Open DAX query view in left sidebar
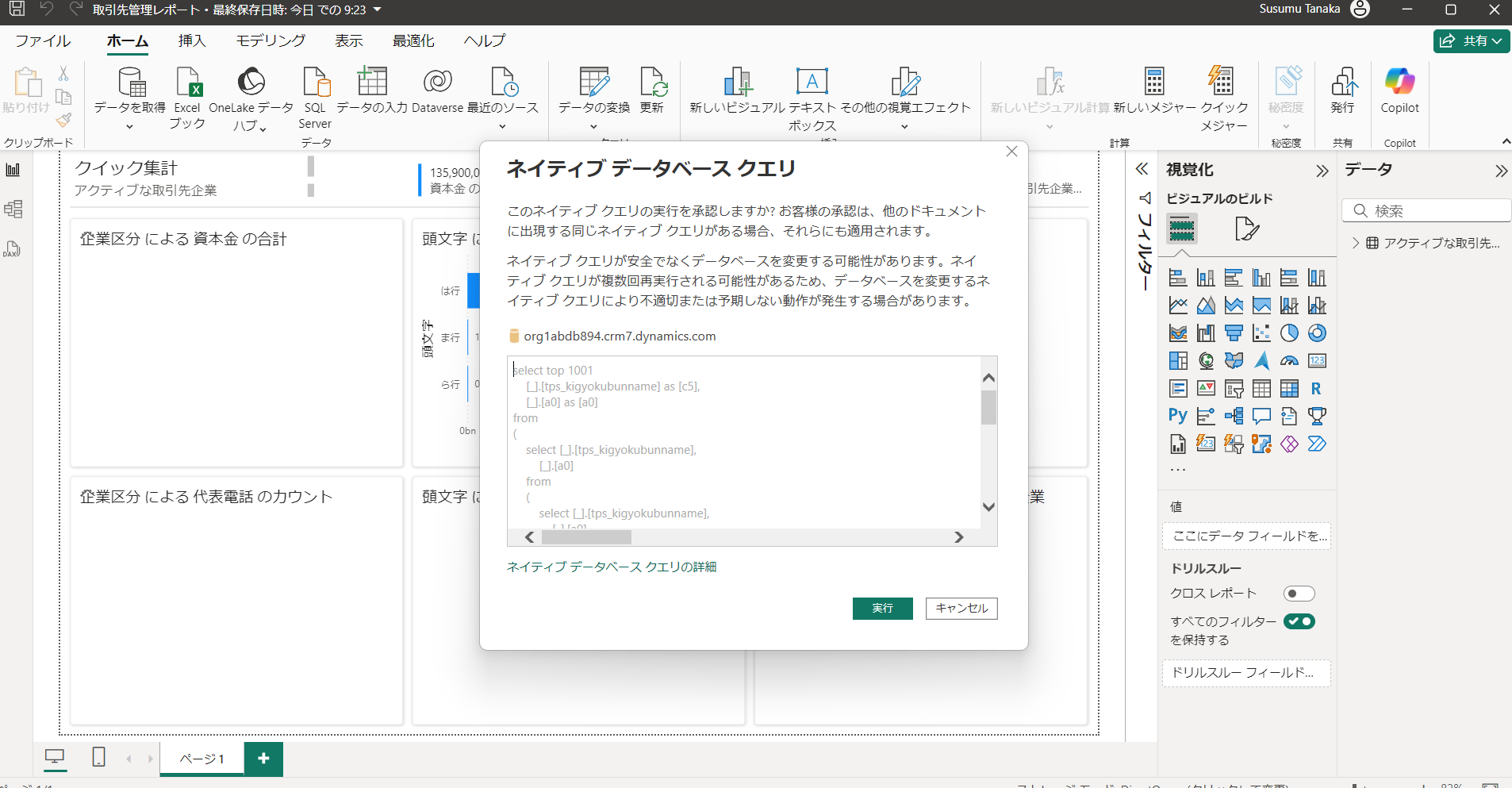 pos(13,249)
